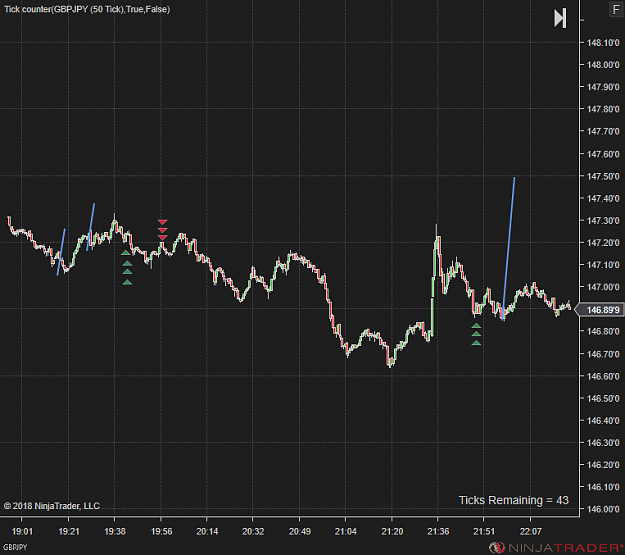Click the 146.000 price axis label
625x555 pixels.
(x=603, y=509)
